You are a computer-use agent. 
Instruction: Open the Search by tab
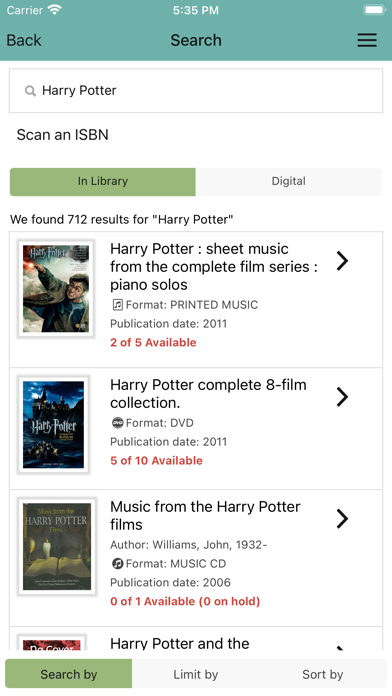coord(69,674)
